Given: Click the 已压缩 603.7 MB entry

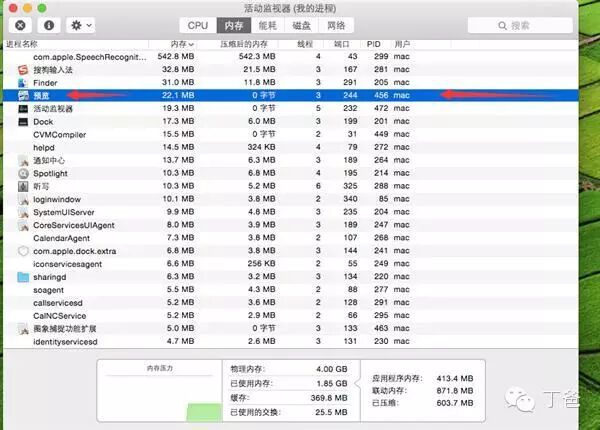Looking at the screenshot, I should [x=423, y=403].
